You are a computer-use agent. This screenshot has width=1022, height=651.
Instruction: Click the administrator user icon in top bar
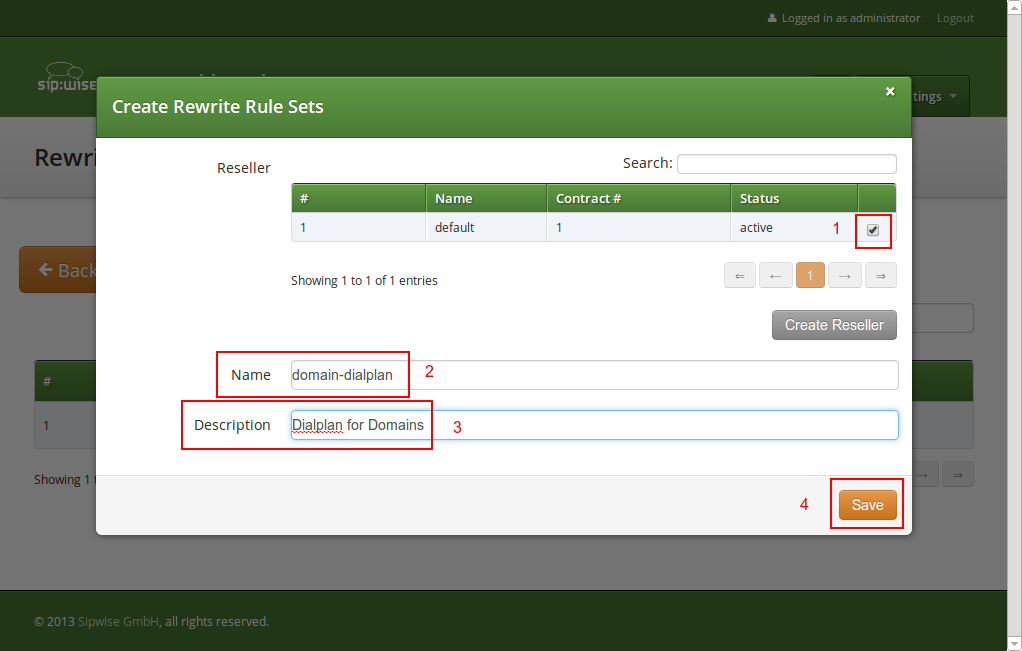[x=772, y=17]
